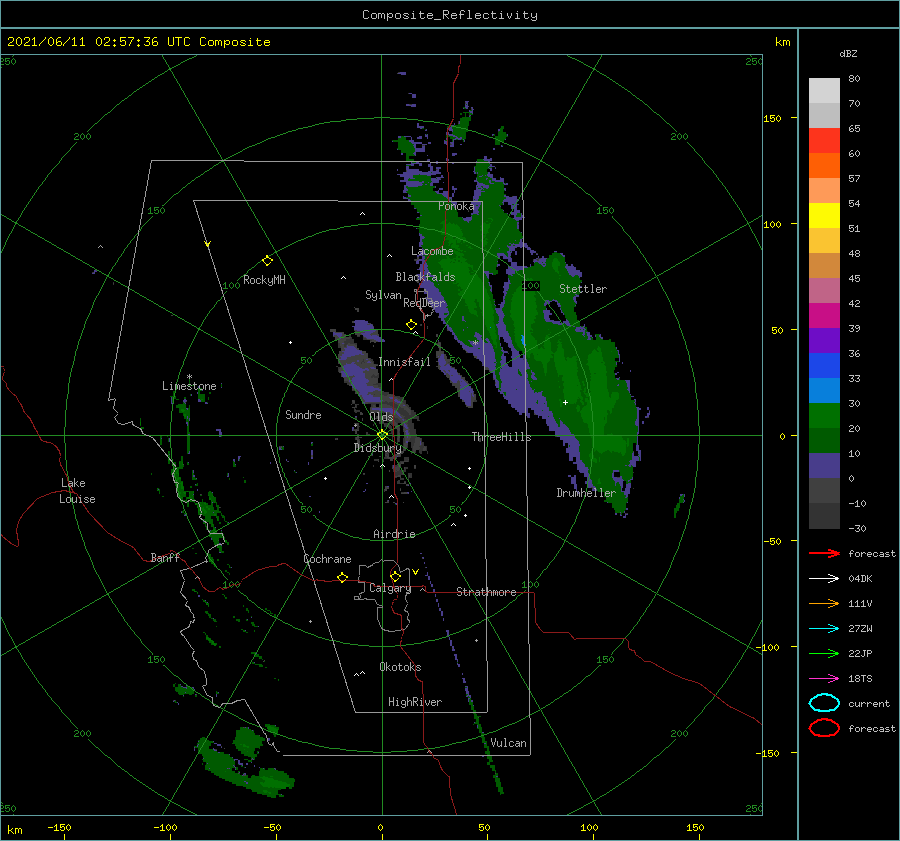
Task: Click the yellow radar-center diamond at Didsbury
Action: click(382, 435)
